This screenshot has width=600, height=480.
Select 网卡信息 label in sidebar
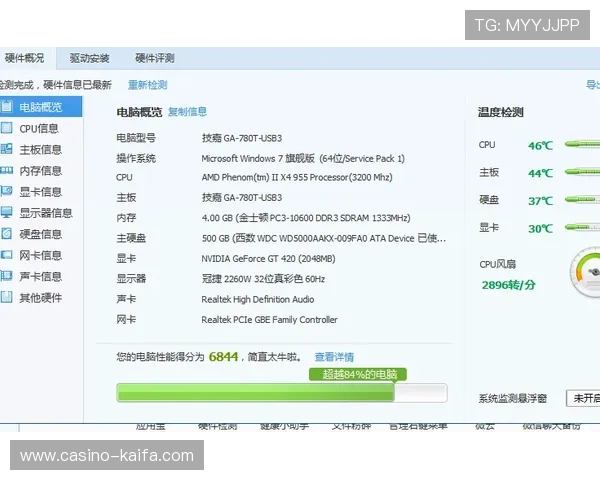pyautogui.click(x=41, y=255)
